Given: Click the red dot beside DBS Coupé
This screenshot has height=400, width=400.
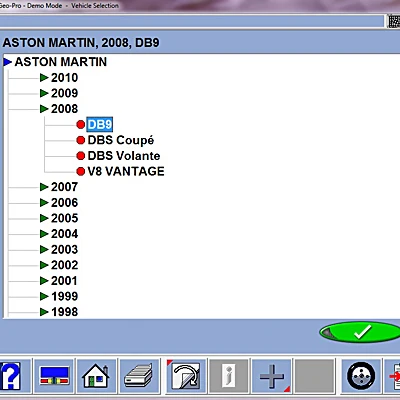Looking at the screenshot, I should (80, 140).
